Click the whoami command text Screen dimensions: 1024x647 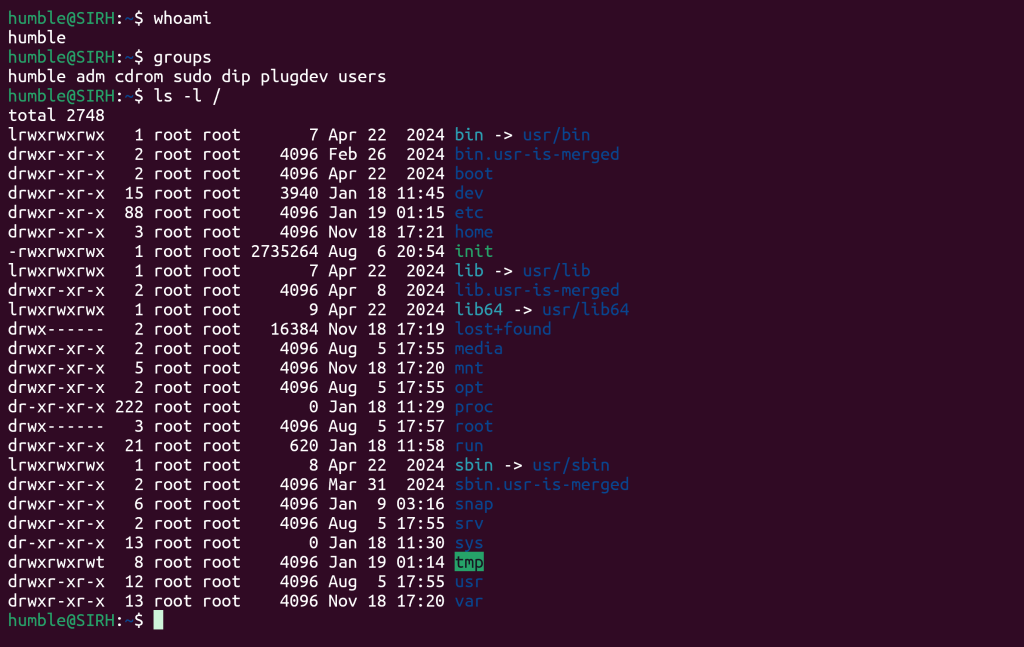tap(182, 18)
